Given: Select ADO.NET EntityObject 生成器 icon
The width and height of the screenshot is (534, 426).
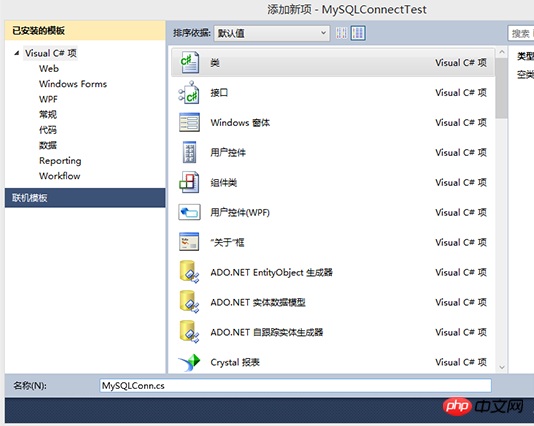Looking at the screenshot, I should coord(189,272).
